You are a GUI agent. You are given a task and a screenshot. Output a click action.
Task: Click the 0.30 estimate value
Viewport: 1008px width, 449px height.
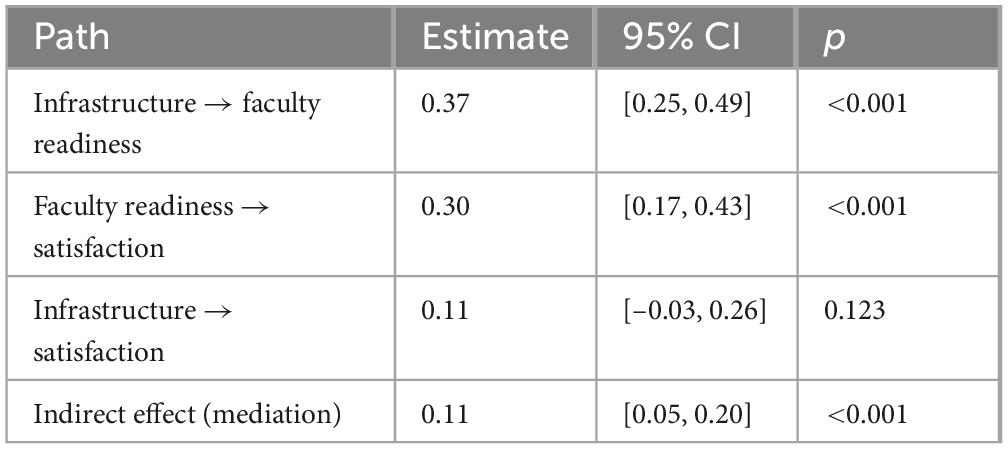coord(443,206)
